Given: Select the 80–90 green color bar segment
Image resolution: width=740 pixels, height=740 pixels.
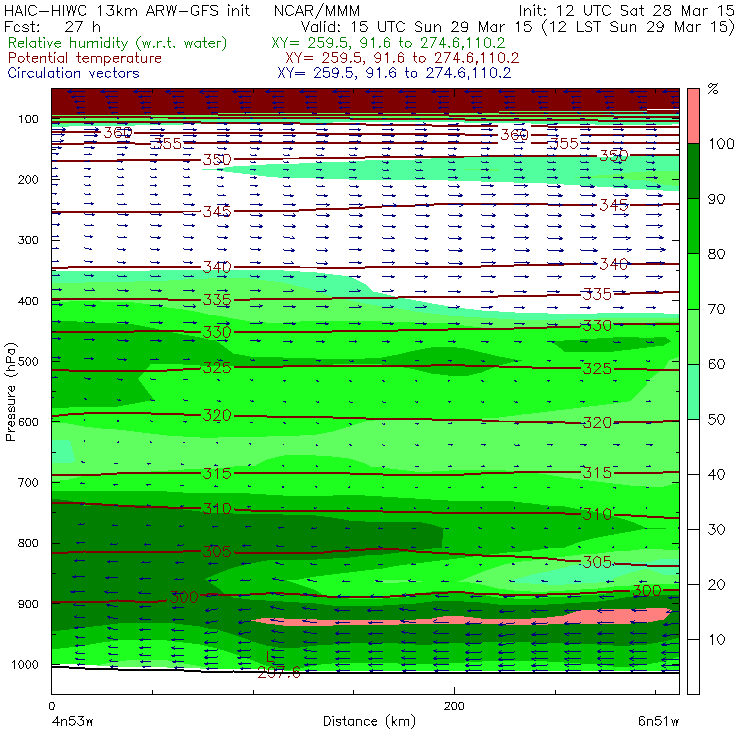Looking at the screenshot, I should pyautogui.click(x=693, y=226).
